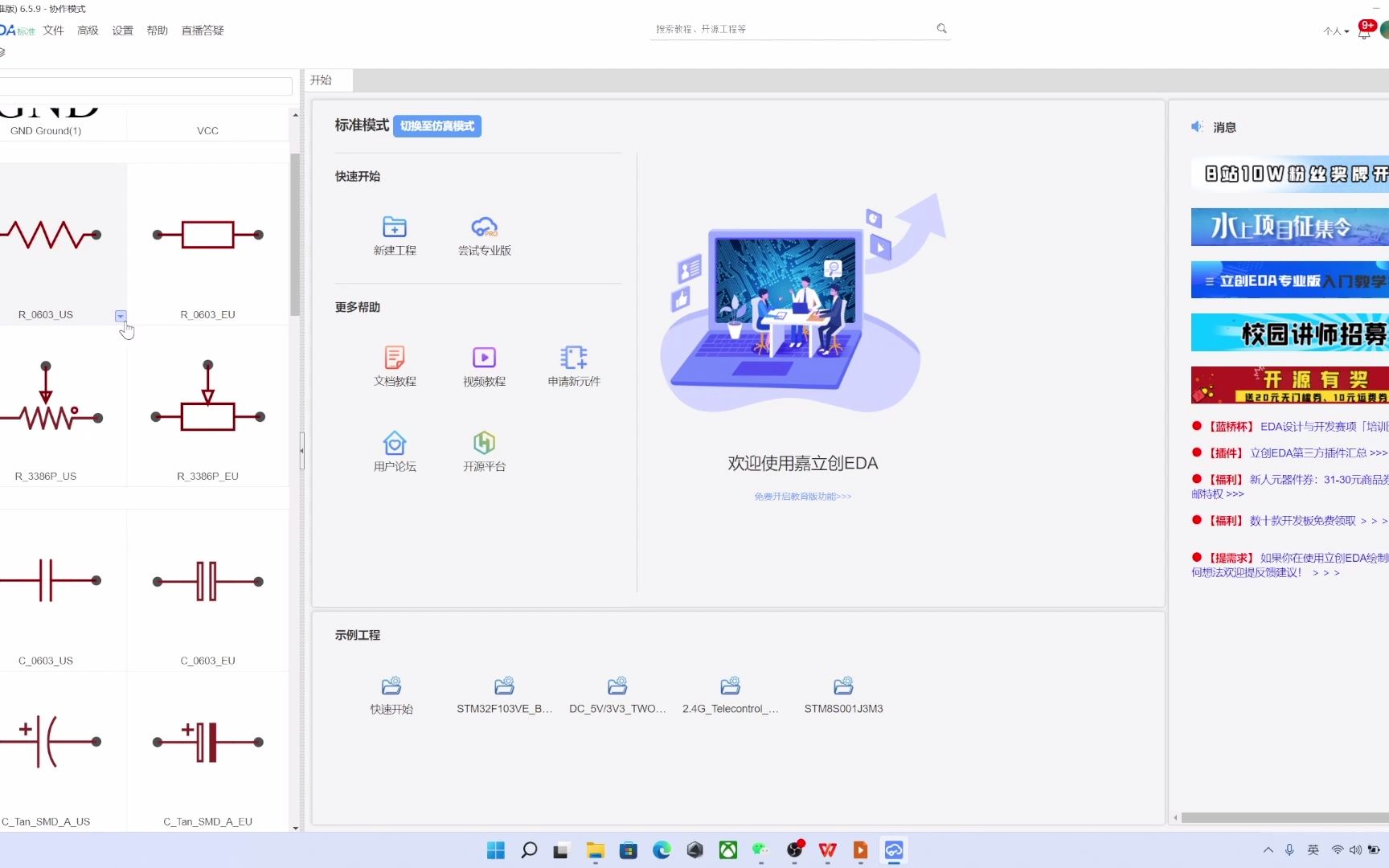
Task: Click the message speaker icon
Action: tap(1197, 127)
